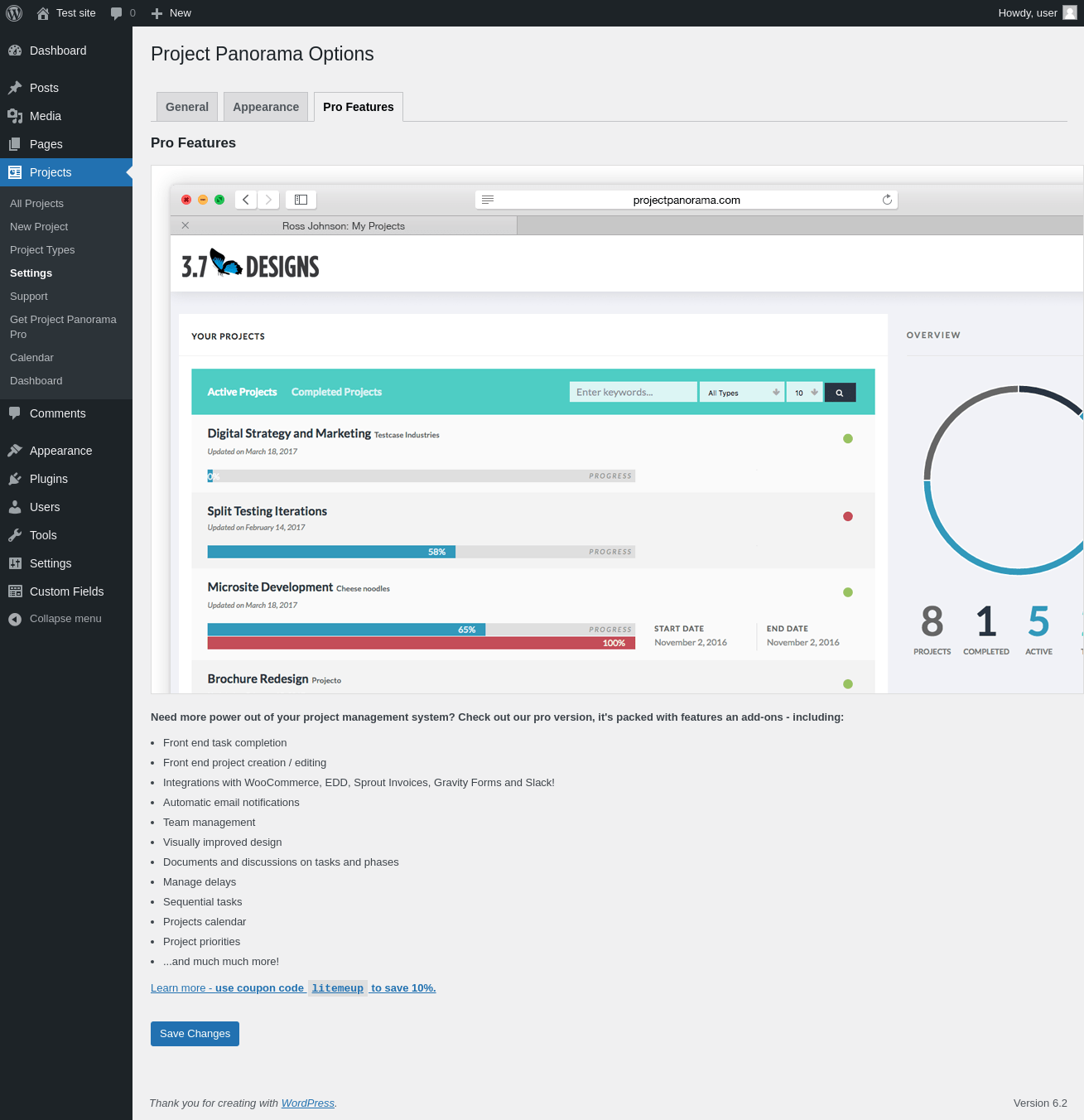Click the Media icon in the sidebar
This screenshot has width=1084, height=1120.
[15, 116]
